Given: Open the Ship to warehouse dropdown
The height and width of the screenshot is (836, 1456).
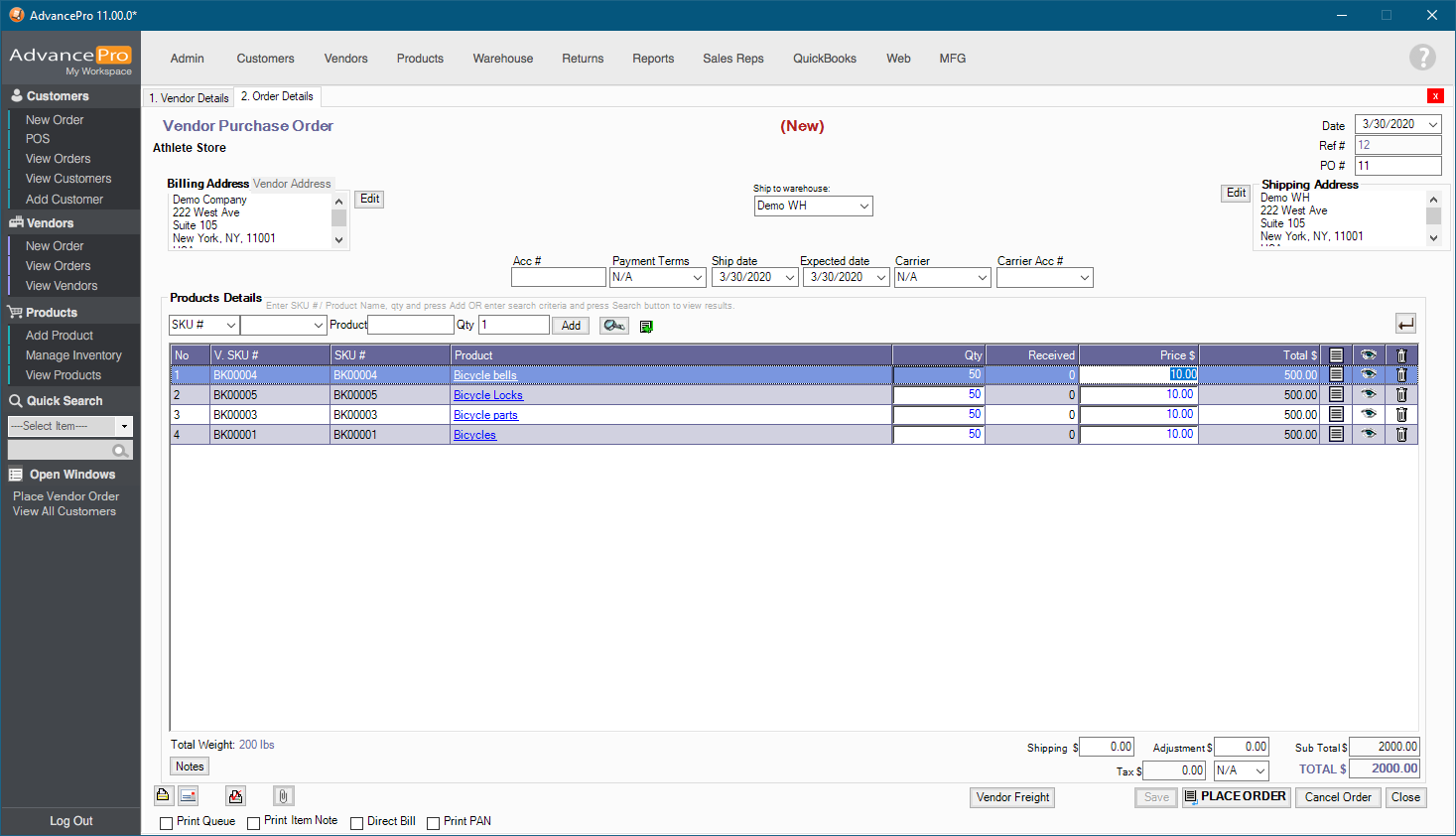Looking at the screenshot, I should 863,207.
